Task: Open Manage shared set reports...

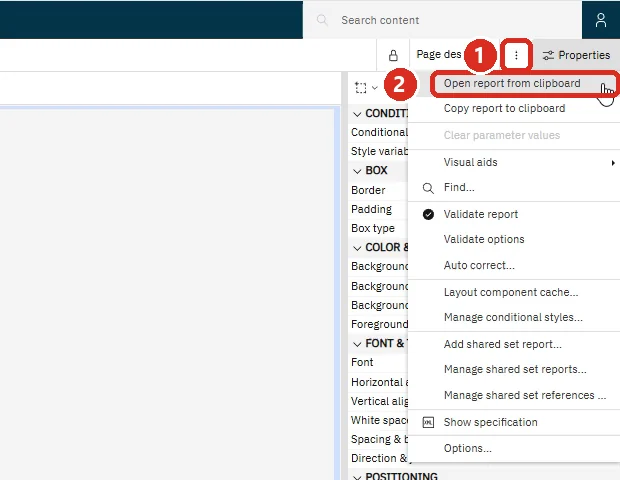Action: click(x=514, y=369)
